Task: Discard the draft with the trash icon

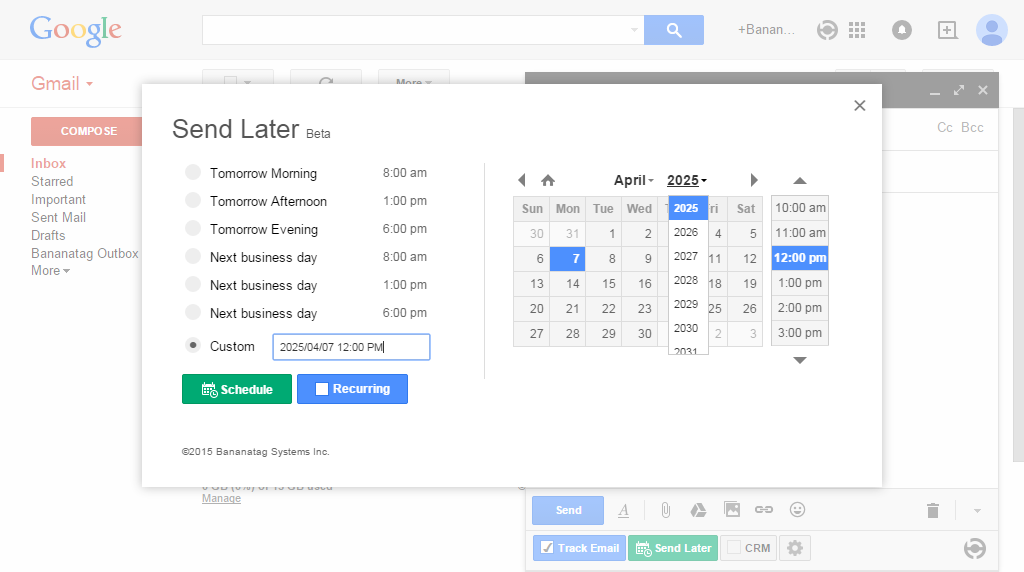Action: point(933,511)
